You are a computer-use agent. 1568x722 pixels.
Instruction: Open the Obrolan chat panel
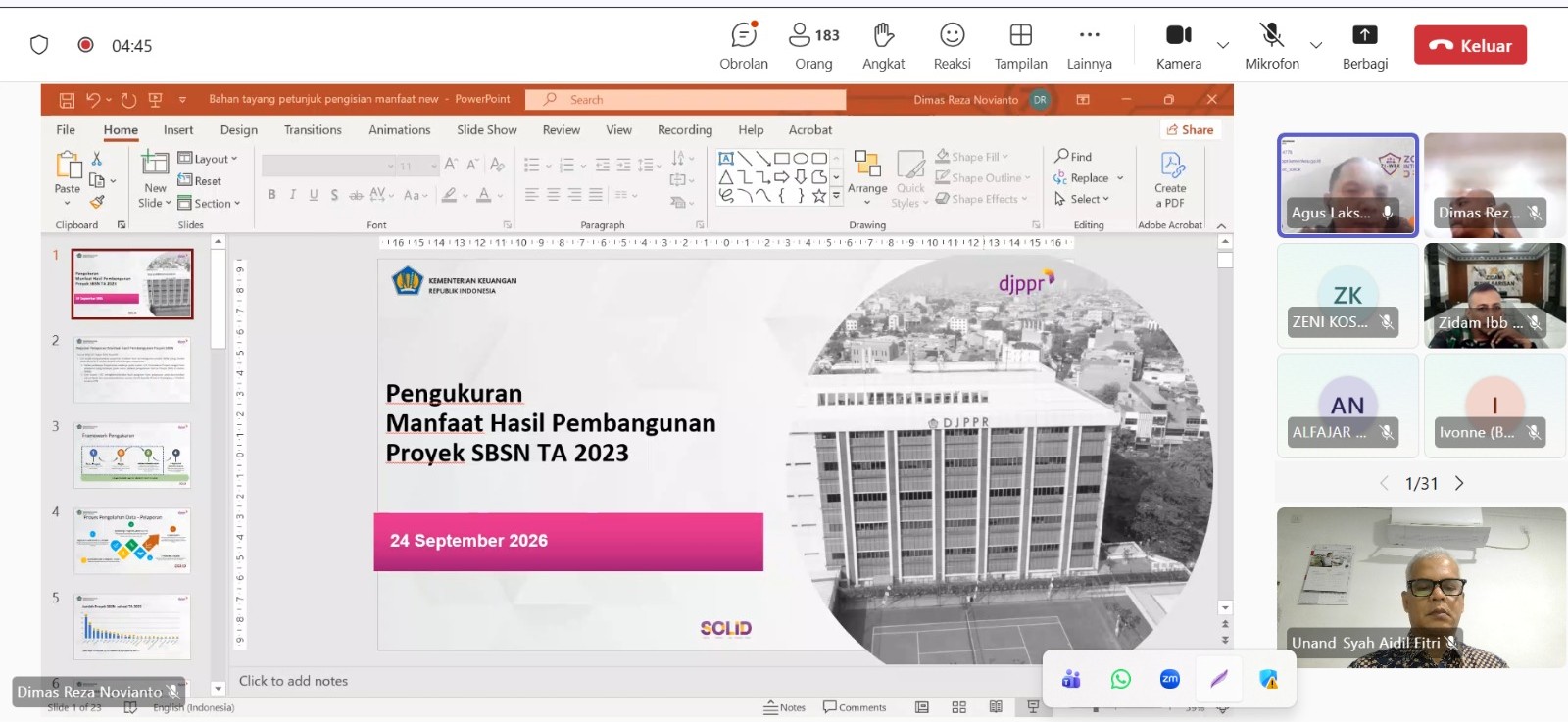pyautogui.click(x=744, y=46)
